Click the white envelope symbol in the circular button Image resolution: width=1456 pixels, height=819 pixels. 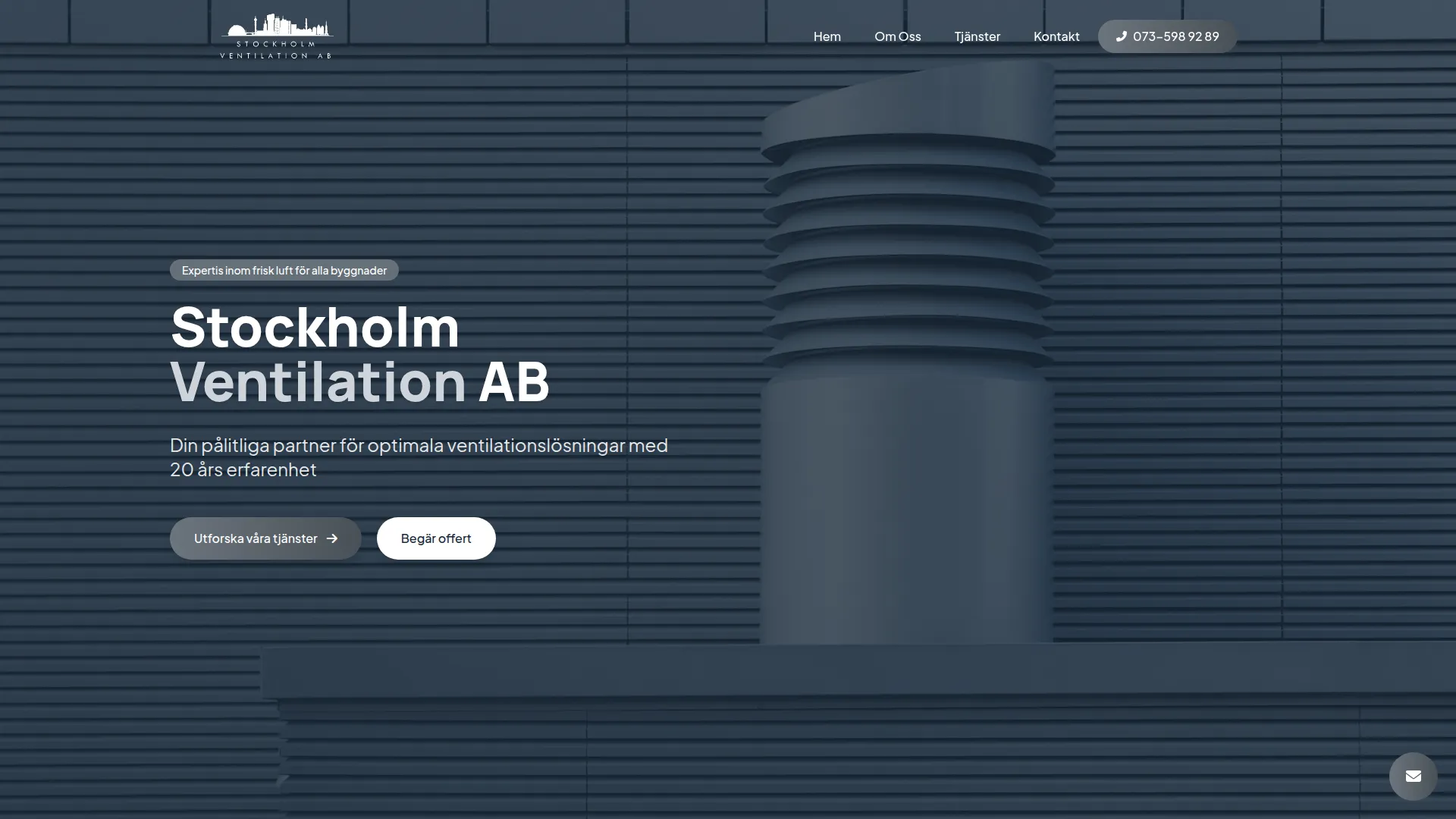(1414, 776)
